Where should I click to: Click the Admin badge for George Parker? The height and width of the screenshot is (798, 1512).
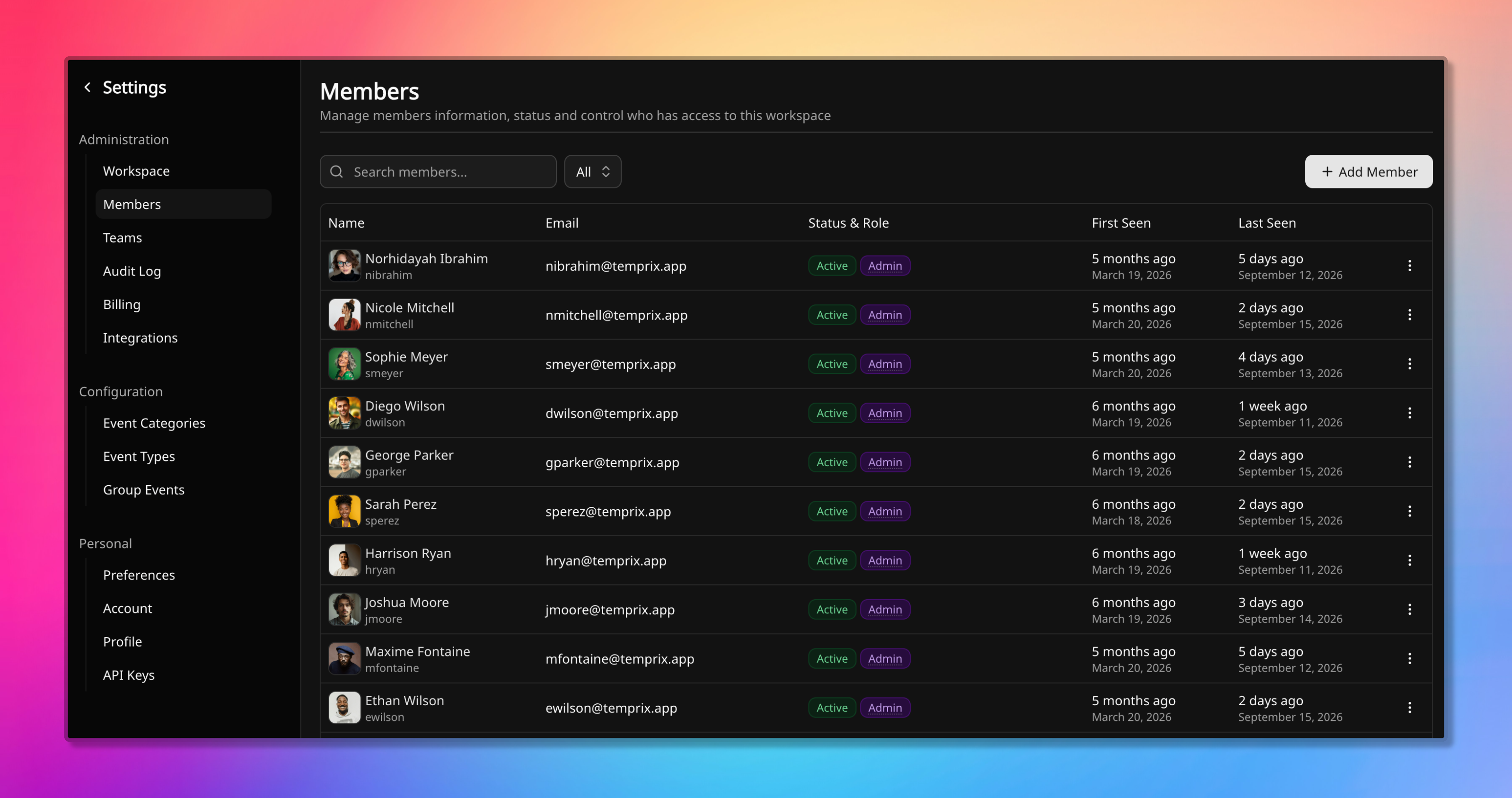(x=885, y=463)
